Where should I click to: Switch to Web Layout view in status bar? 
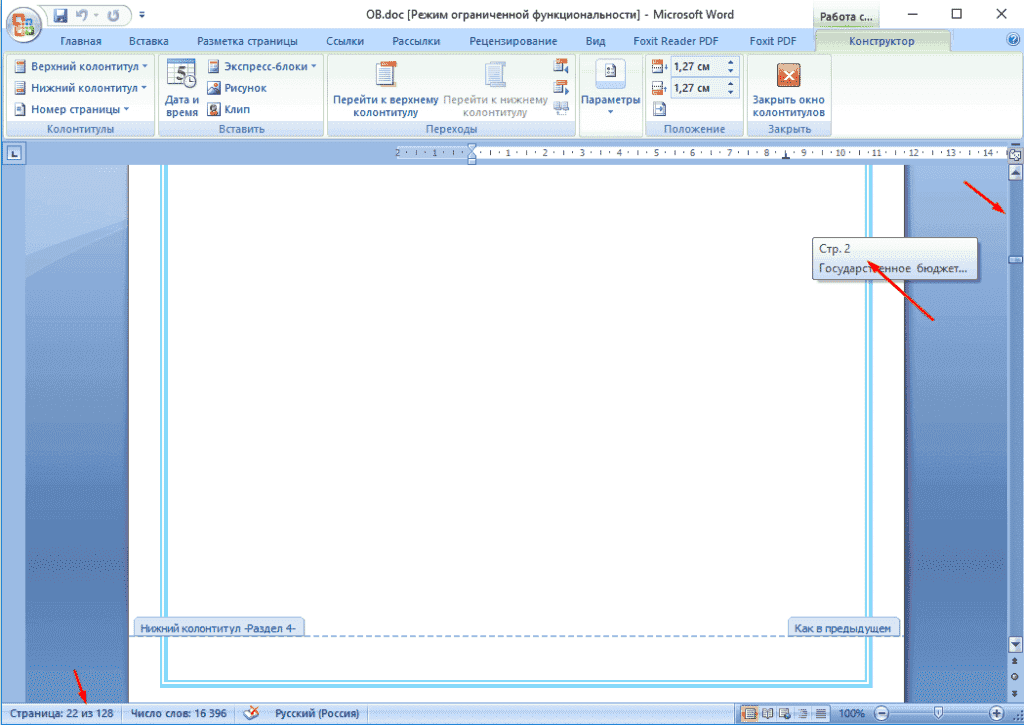(x=782, y=713)
